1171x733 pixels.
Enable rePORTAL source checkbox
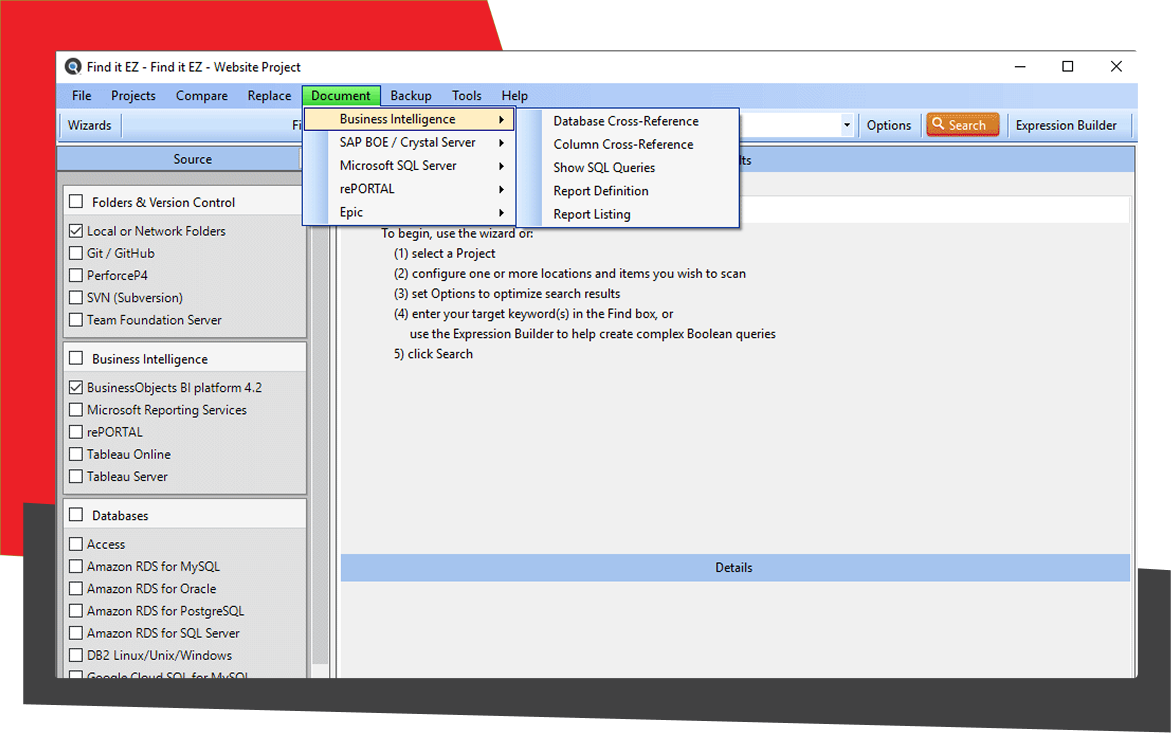[76, 431]
